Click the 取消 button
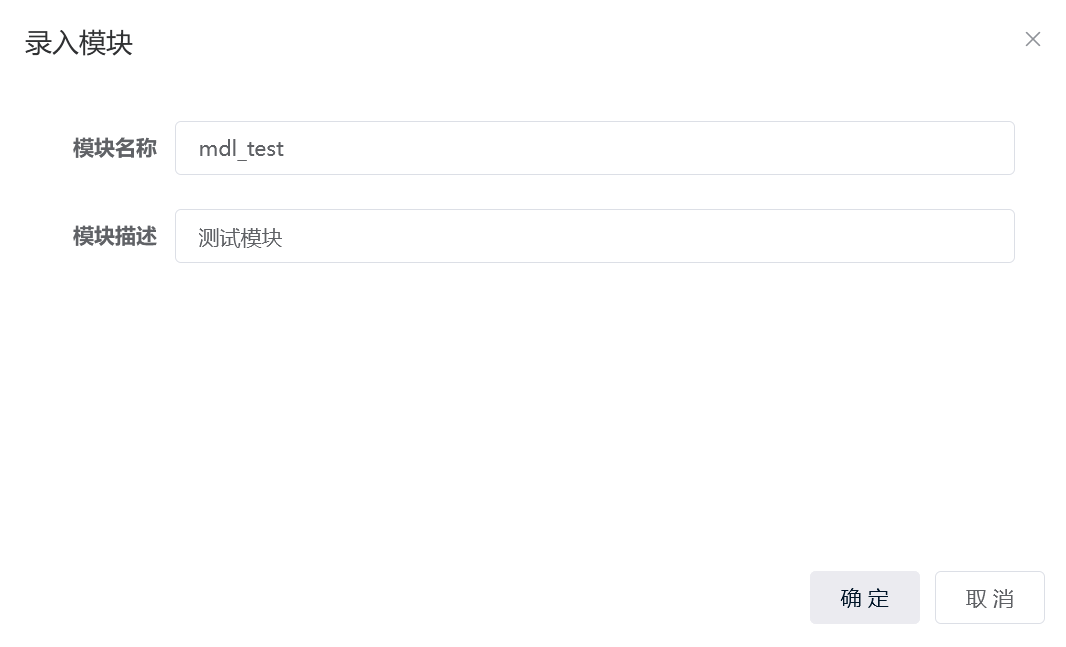The height and width of the screenshot is (647, 1066). [989, 598]
